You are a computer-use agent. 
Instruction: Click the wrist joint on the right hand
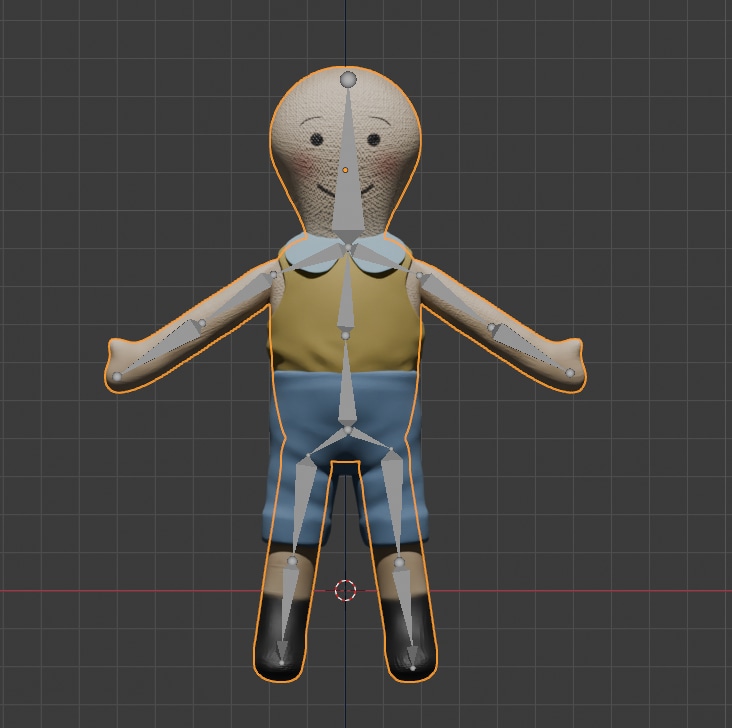[x=571, y=374]
